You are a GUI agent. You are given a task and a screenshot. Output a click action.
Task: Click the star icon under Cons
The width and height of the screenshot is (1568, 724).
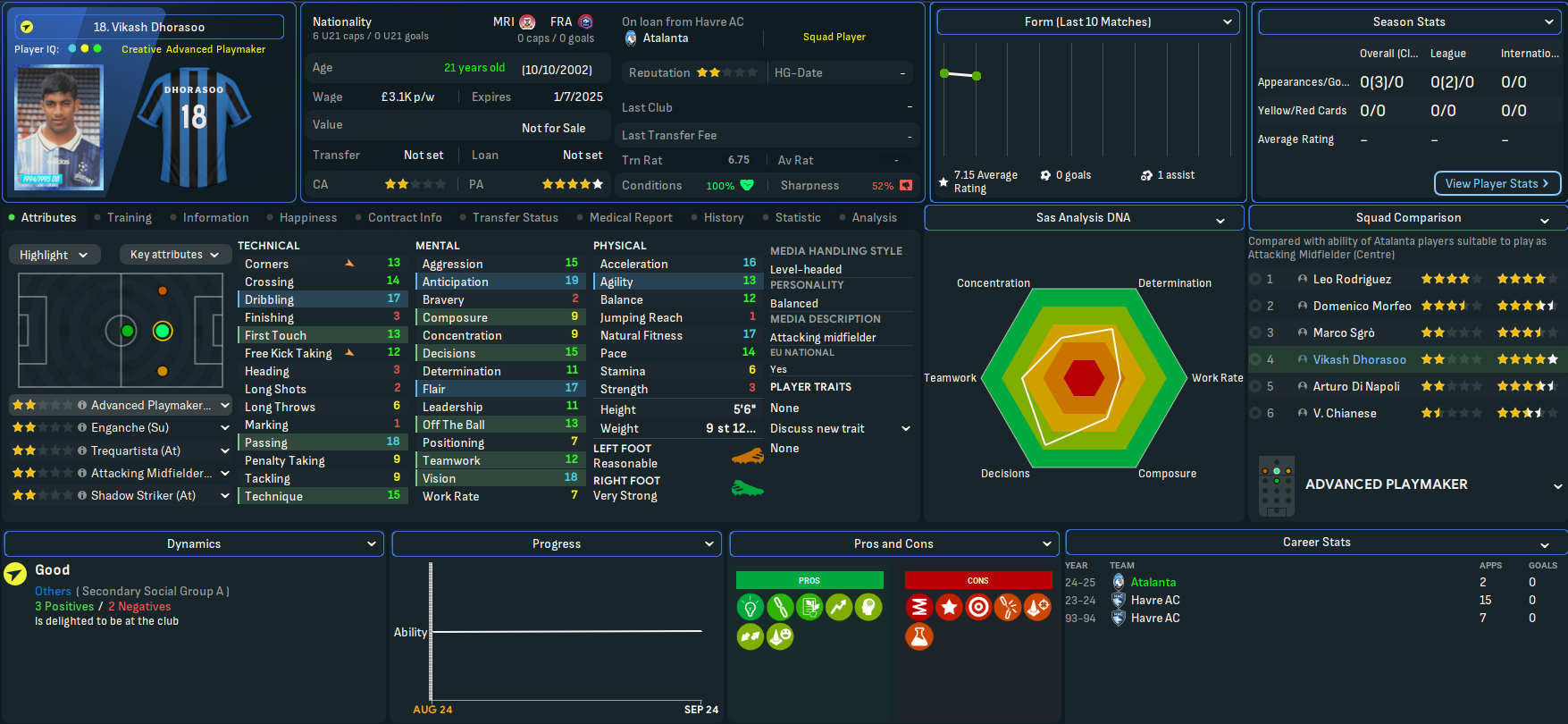pos(949,608)
